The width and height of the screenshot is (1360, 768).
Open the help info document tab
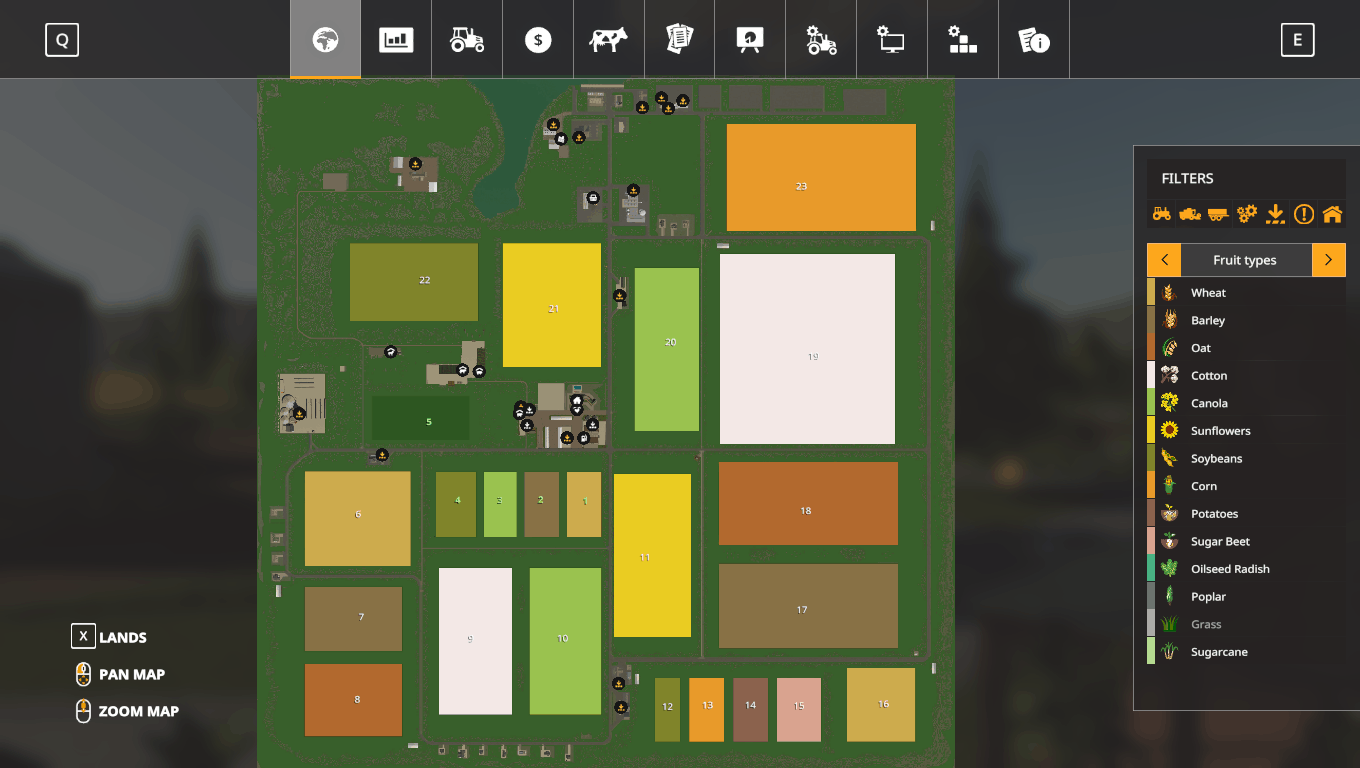pos(1034,40)
